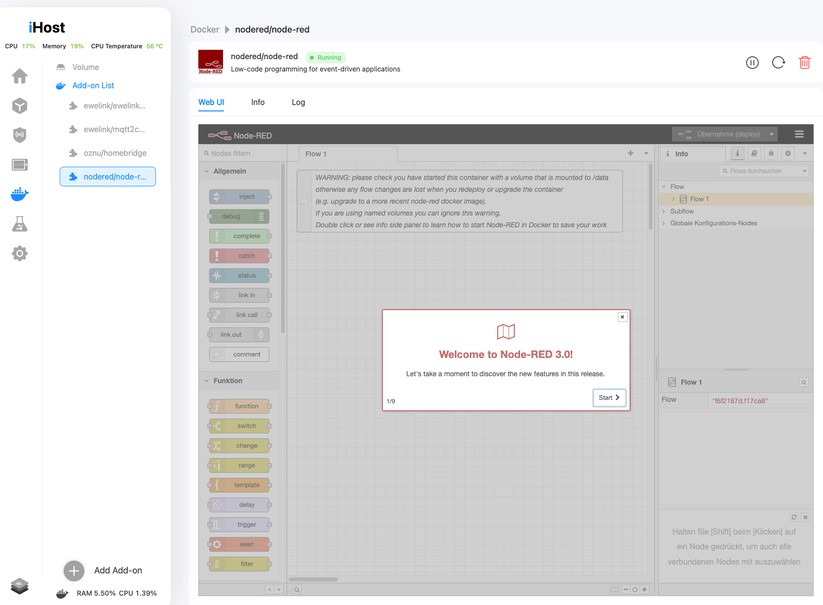Open the deploy options dropdown arrow
The width and height of the screenshot is (823, 605).
(x=771, y=134)
